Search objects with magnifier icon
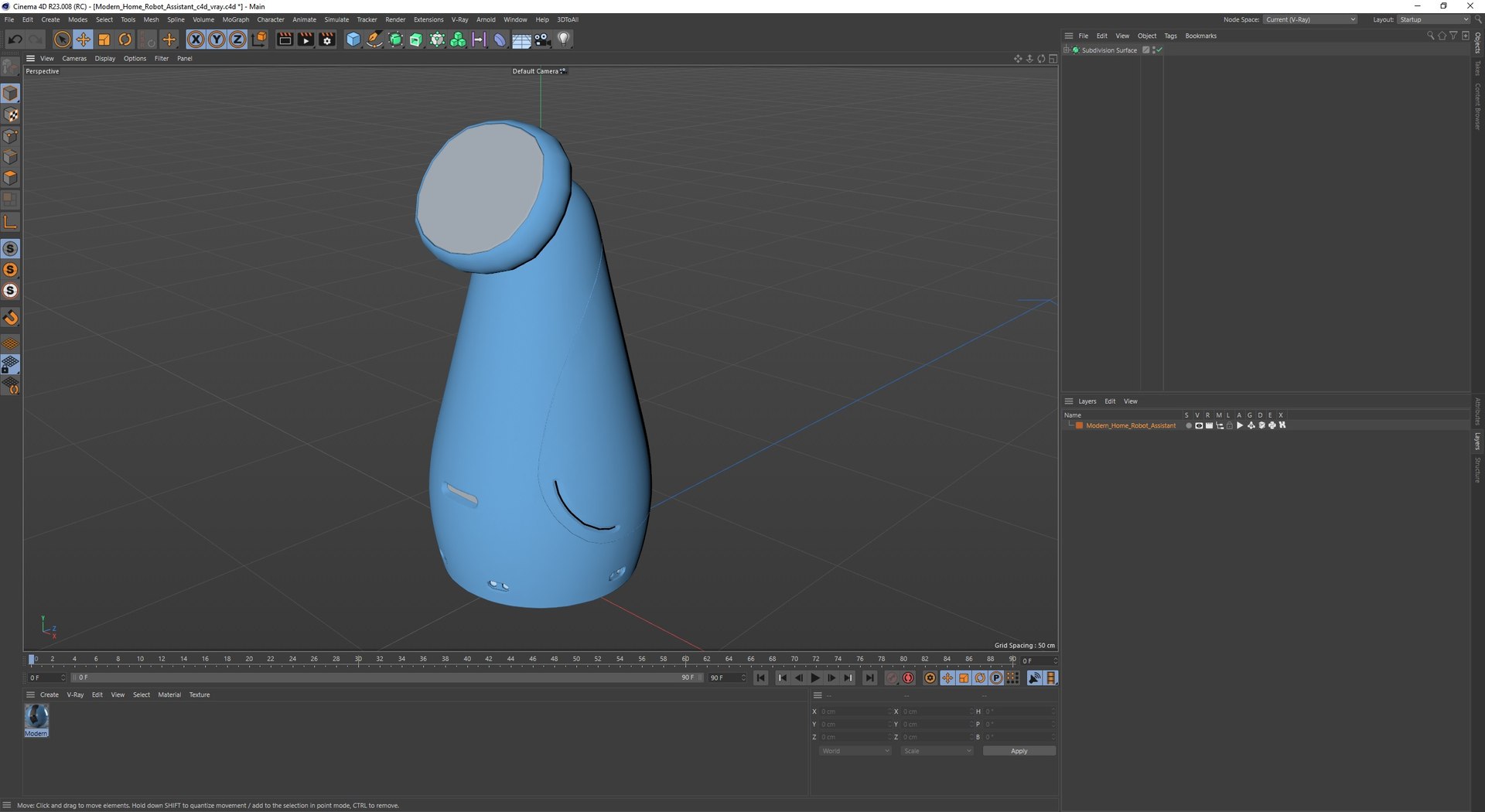The image size is (1485, 812). click(x=1430, y=36)
